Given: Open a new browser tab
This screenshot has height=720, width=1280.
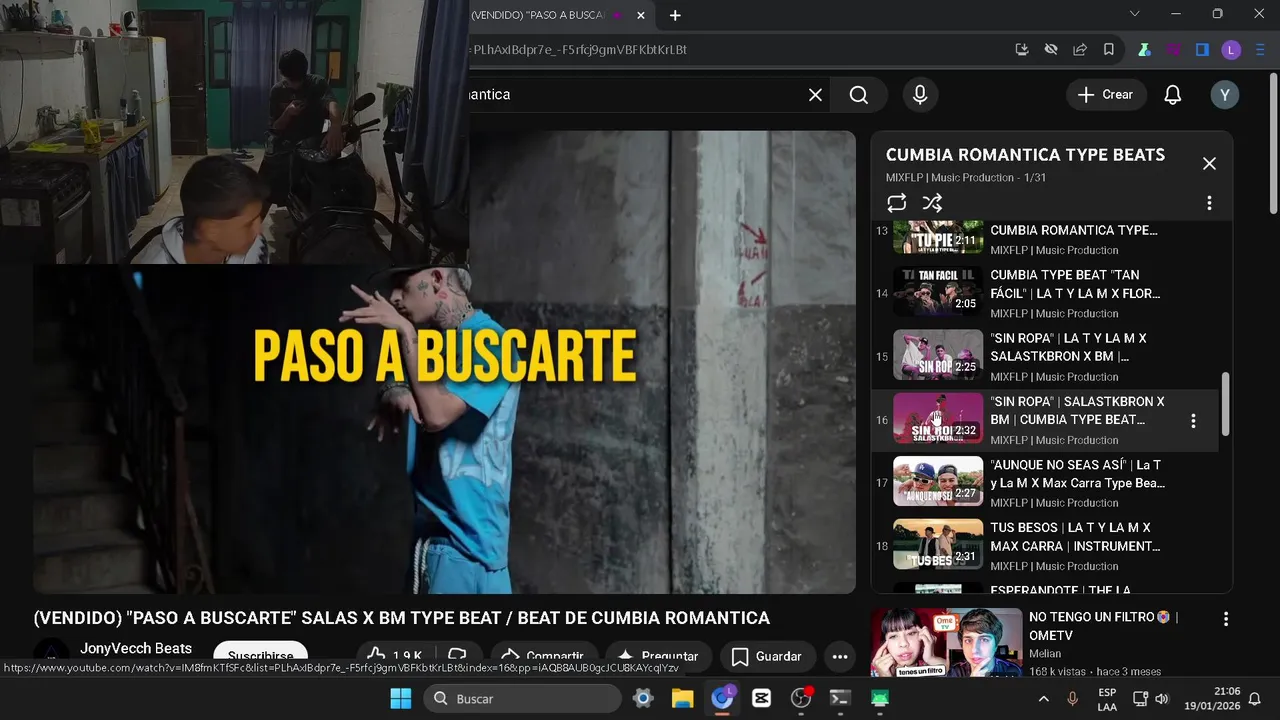Looking at the screenshot, I should (x=675, y=15).
